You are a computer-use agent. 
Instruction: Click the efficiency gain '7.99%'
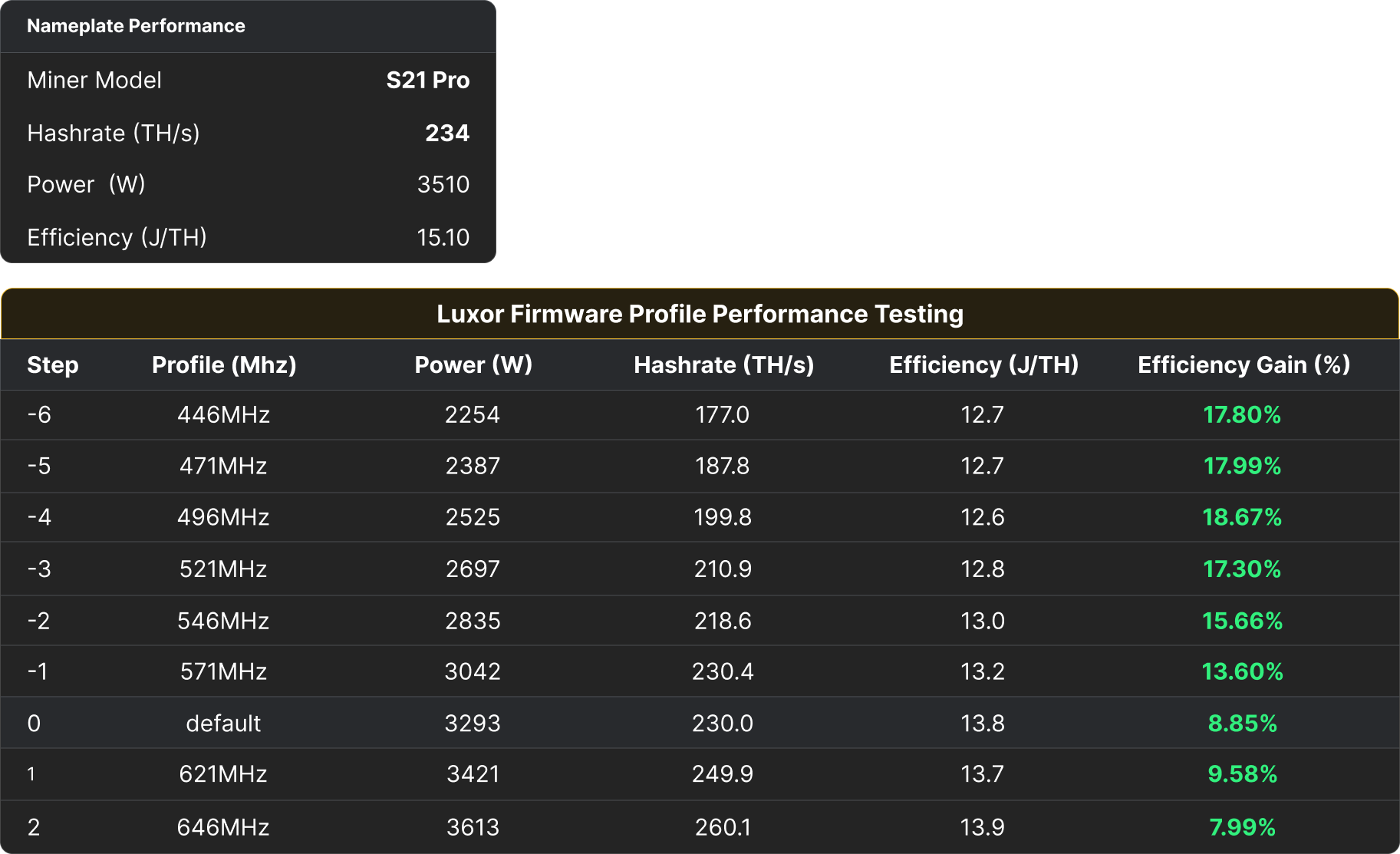coord(1242,827)
